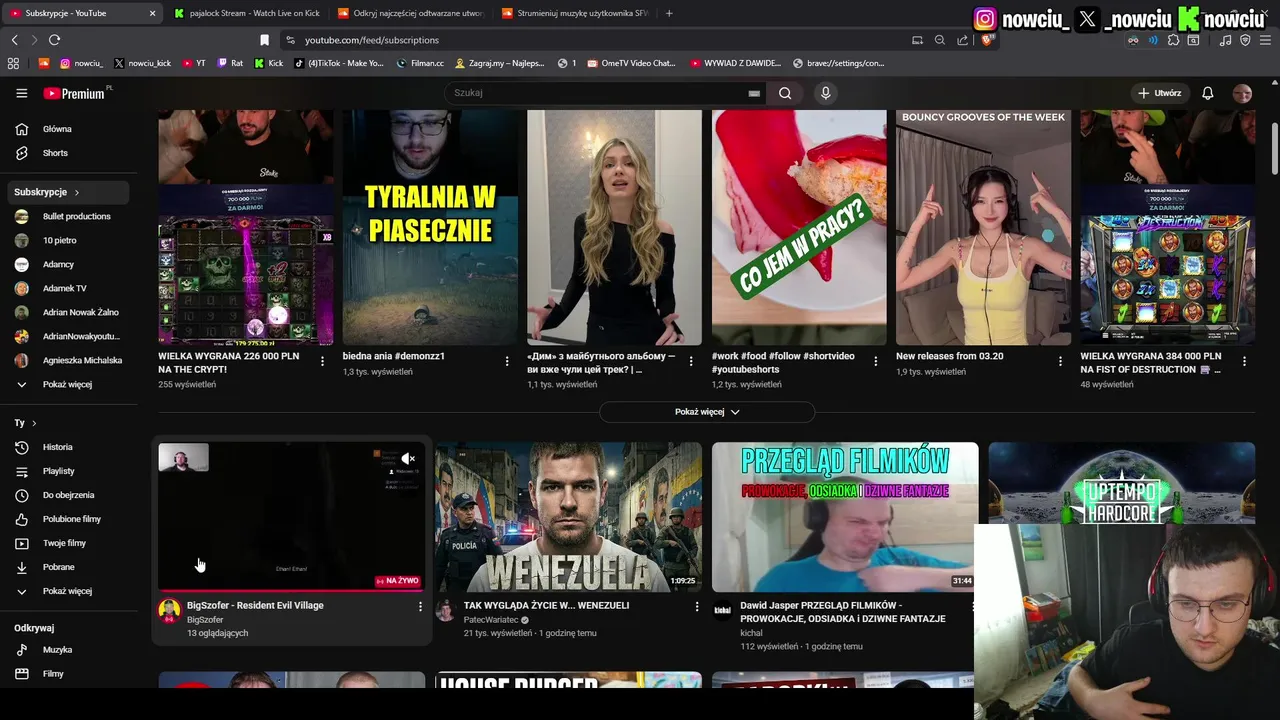Open the extensions puzzle icon

(x=1174, y=40)
